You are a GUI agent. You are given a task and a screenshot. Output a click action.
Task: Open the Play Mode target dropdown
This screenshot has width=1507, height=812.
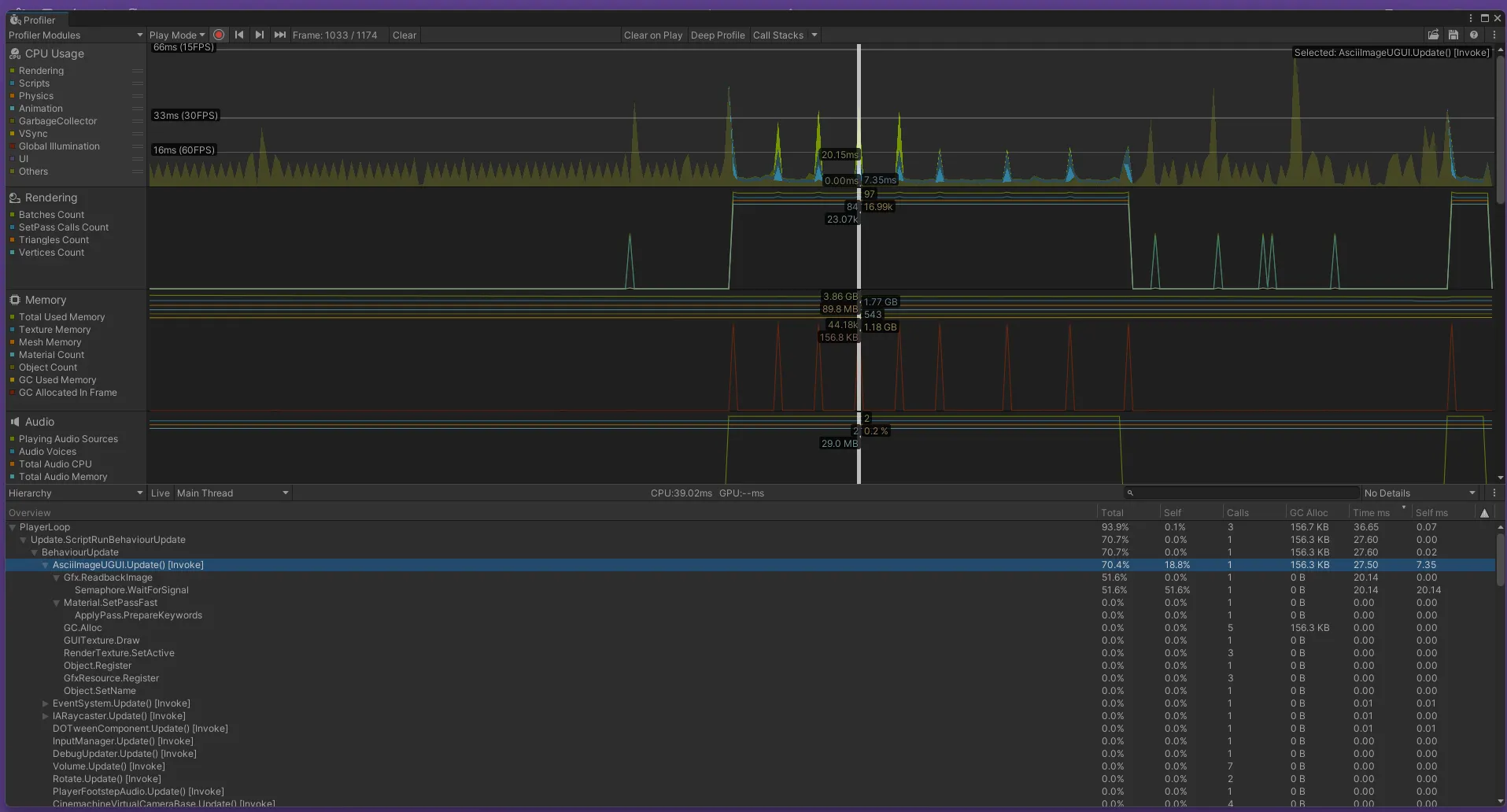click(x=177, y=35)
